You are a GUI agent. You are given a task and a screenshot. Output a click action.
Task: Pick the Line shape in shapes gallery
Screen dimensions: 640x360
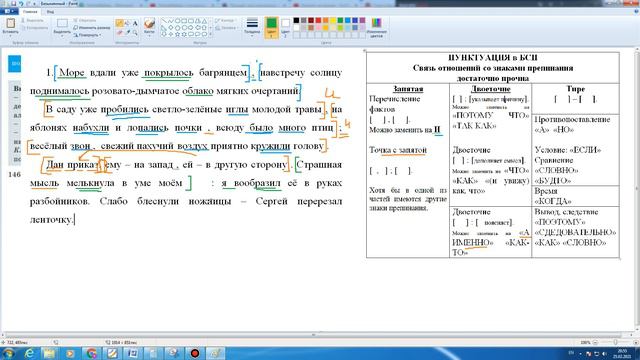point(163,21)
